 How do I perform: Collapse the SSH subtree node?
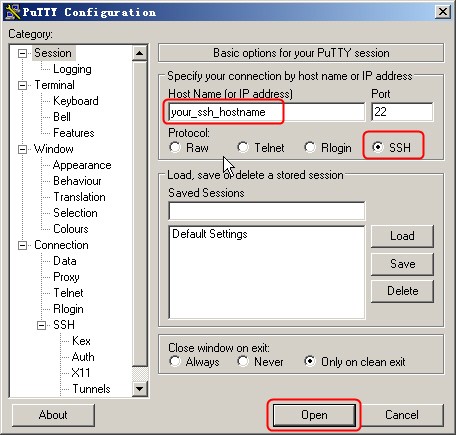click(41, 325)
